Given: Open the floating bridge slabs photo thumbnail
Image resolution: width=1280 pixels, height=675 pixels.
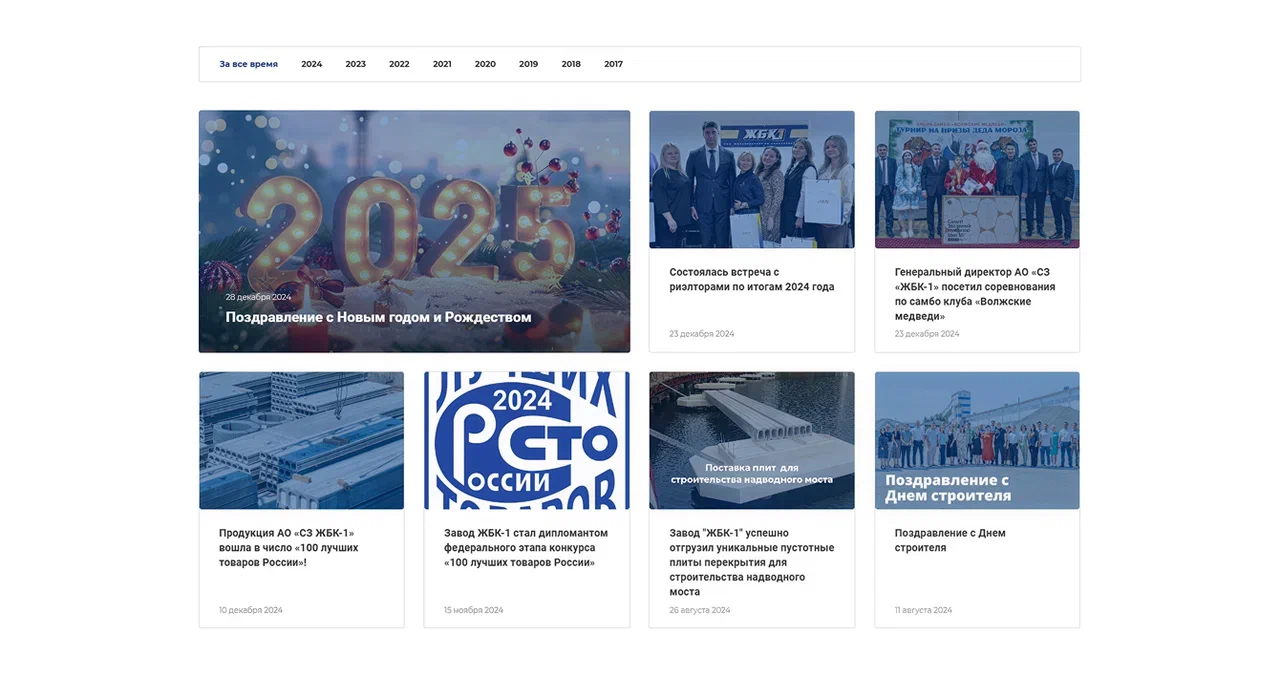Looking at the screenshot, I should tap(752, 441).
